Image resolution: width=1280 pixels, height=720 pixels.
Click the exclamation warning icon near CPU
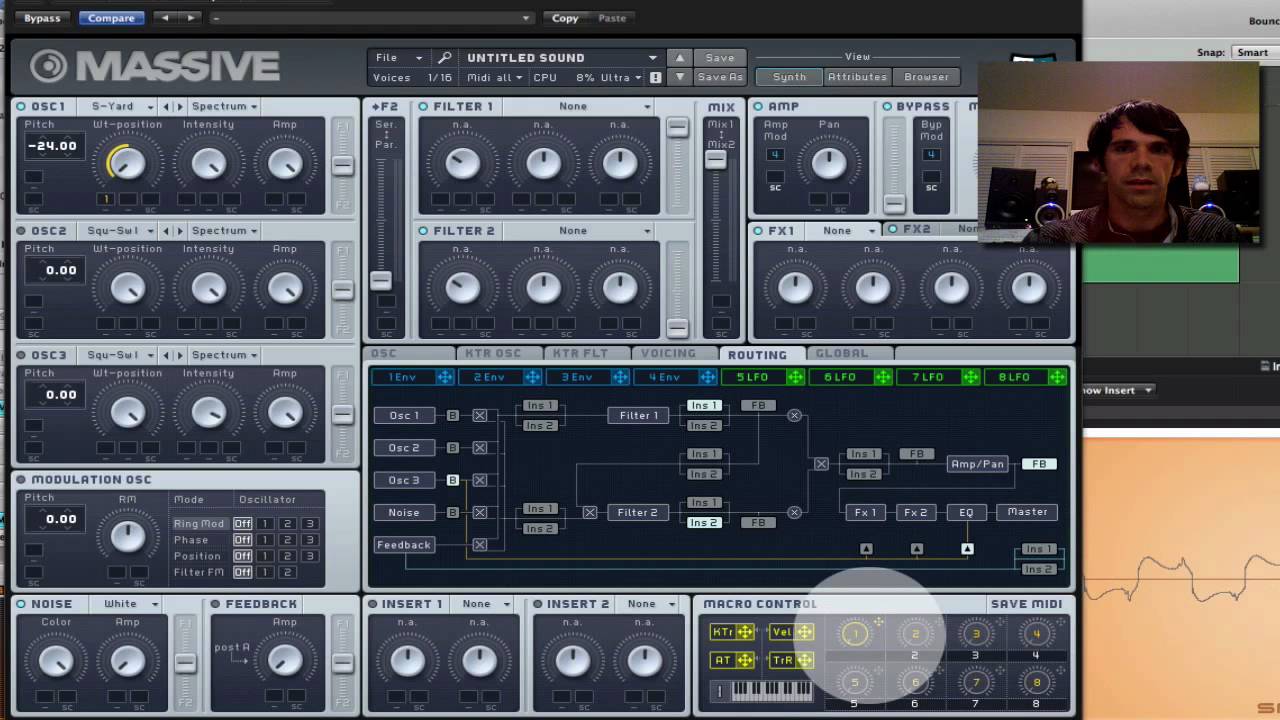(x=655, y=77)
